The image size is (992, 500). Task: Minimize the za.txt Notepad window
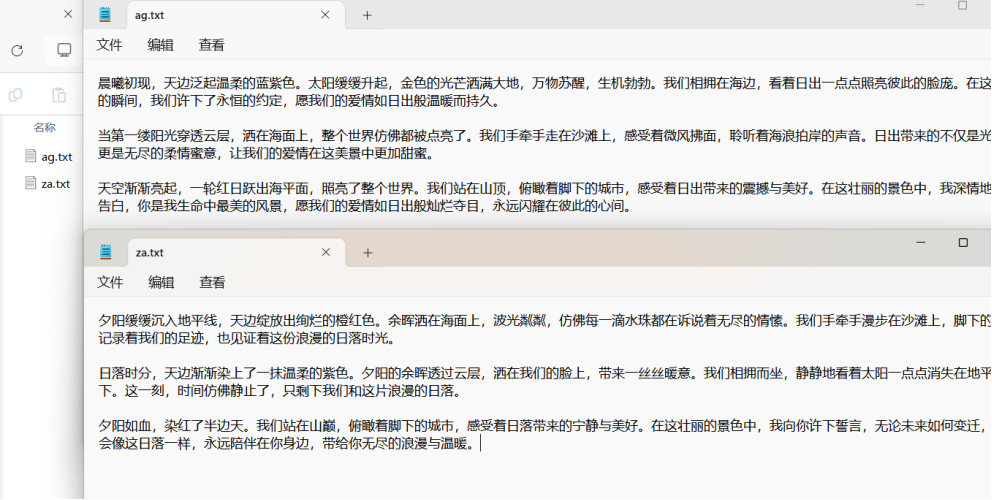tap(921, 242)
